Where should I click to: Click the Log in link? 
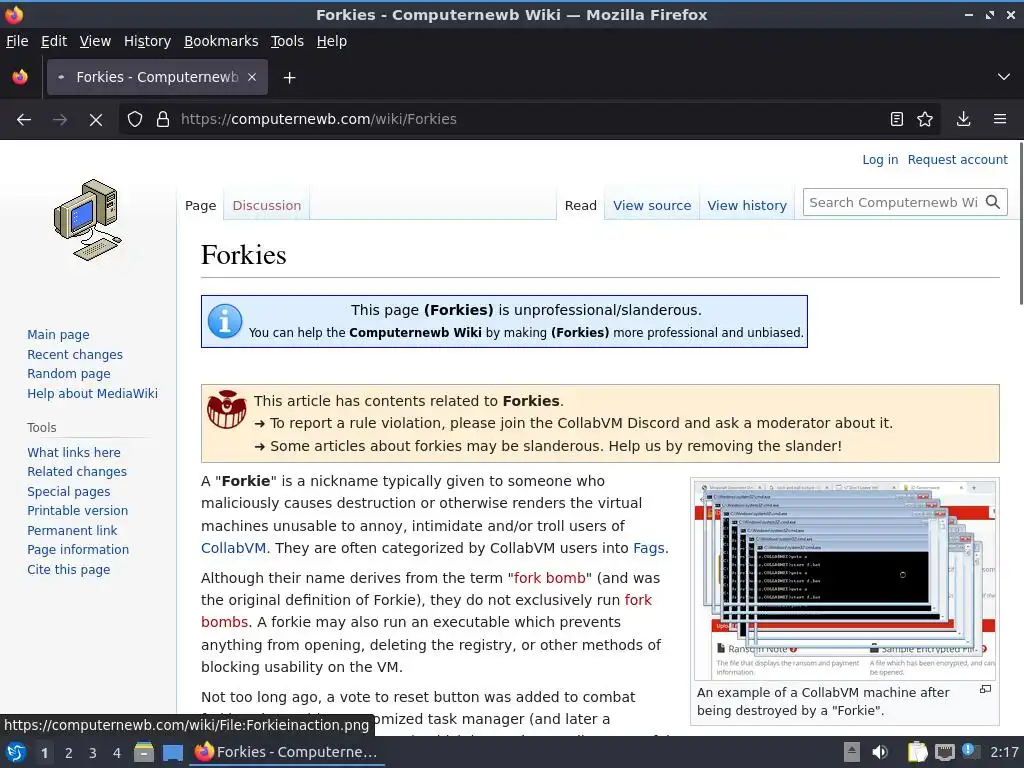(x=880, y=159)
